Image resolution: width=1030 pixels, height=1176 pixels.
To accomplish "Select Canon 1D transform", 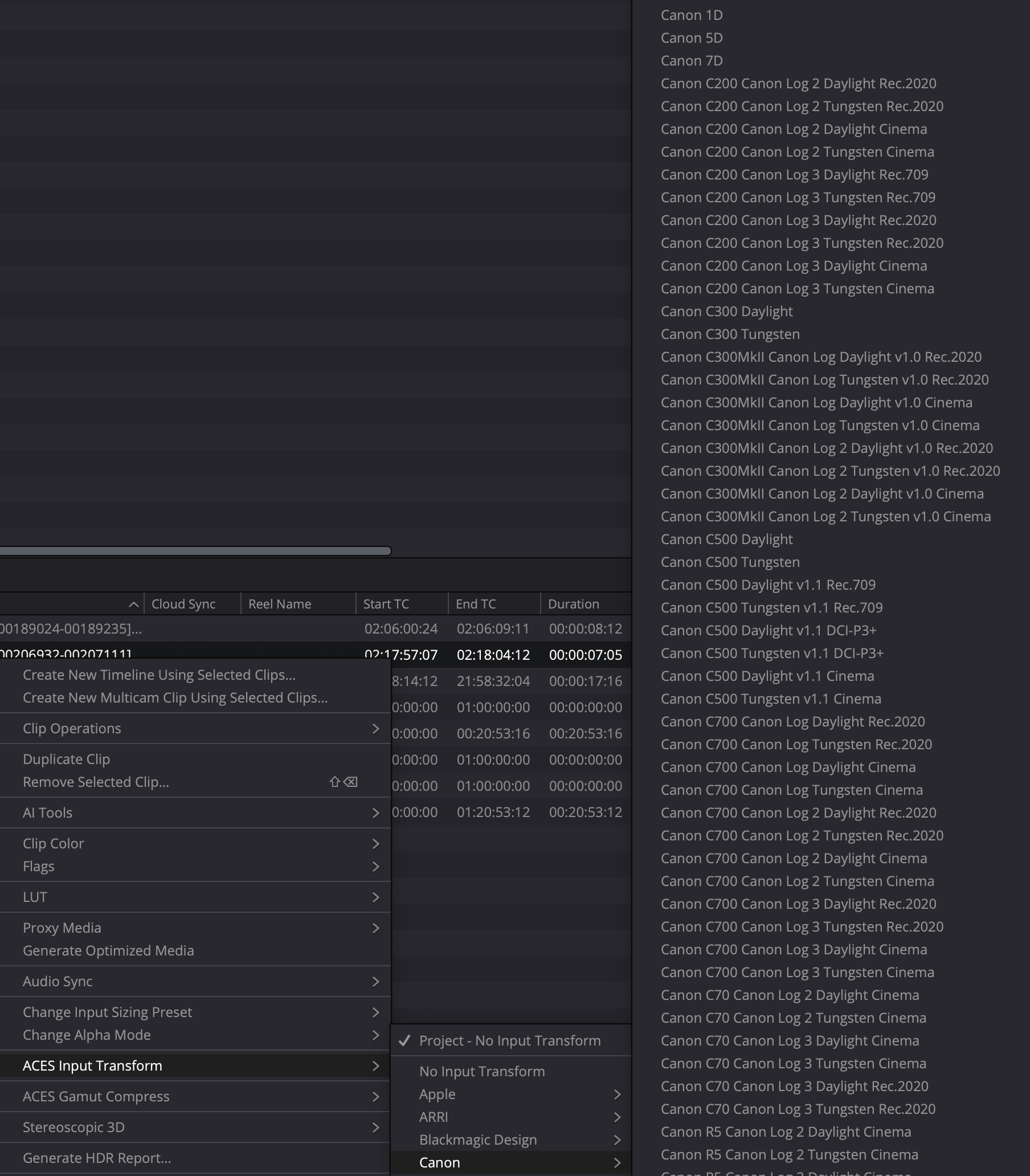I will [692, 15].
